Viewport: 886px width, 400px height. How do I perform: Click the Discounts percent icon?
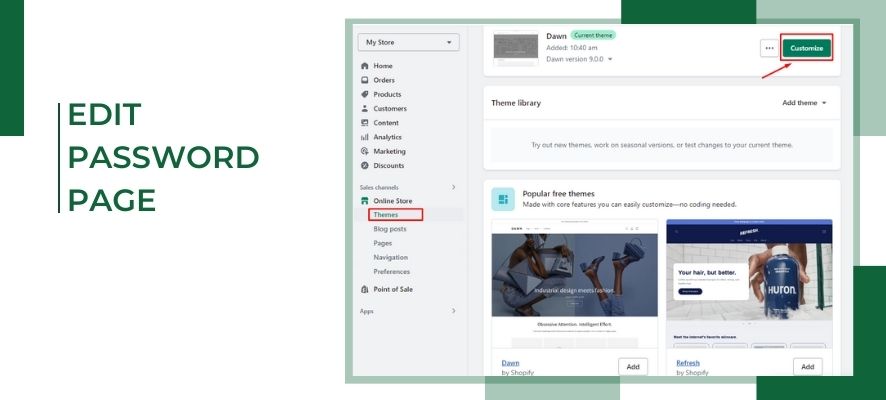364,166
